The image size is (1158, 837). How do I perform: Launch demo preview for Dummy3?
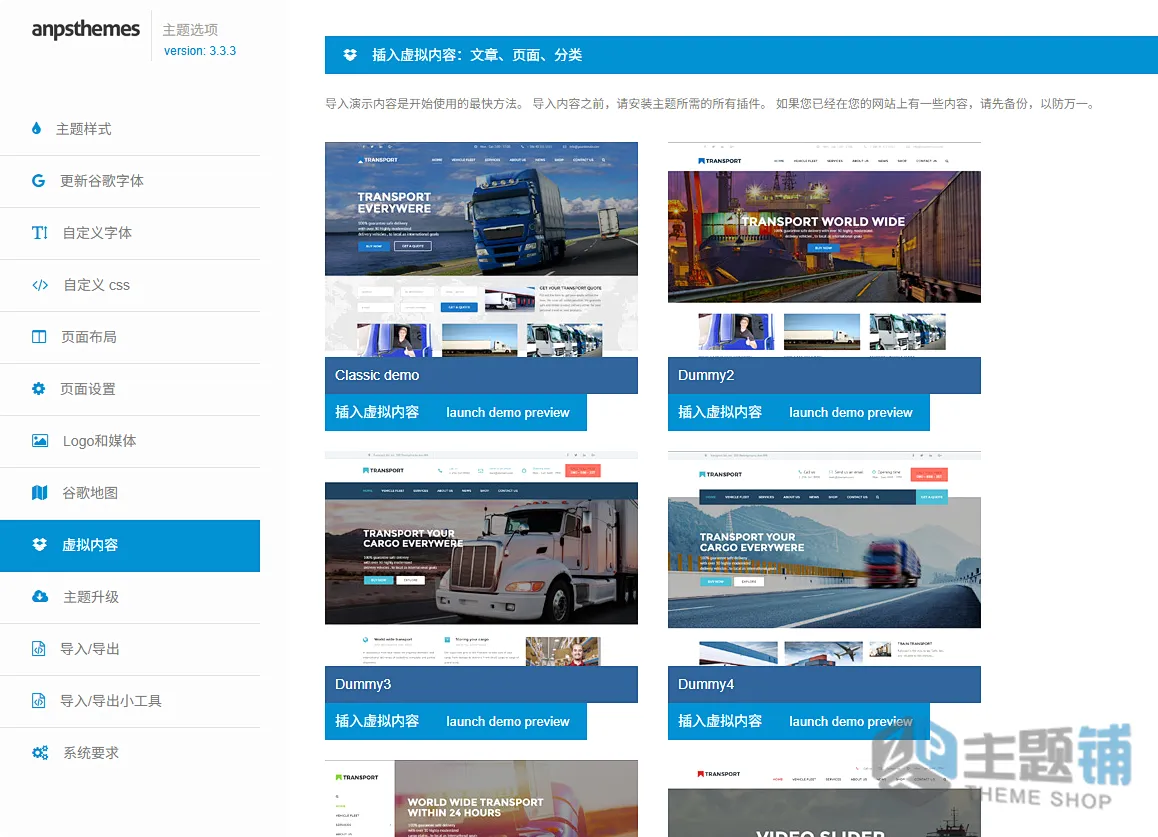coord(507,721)
